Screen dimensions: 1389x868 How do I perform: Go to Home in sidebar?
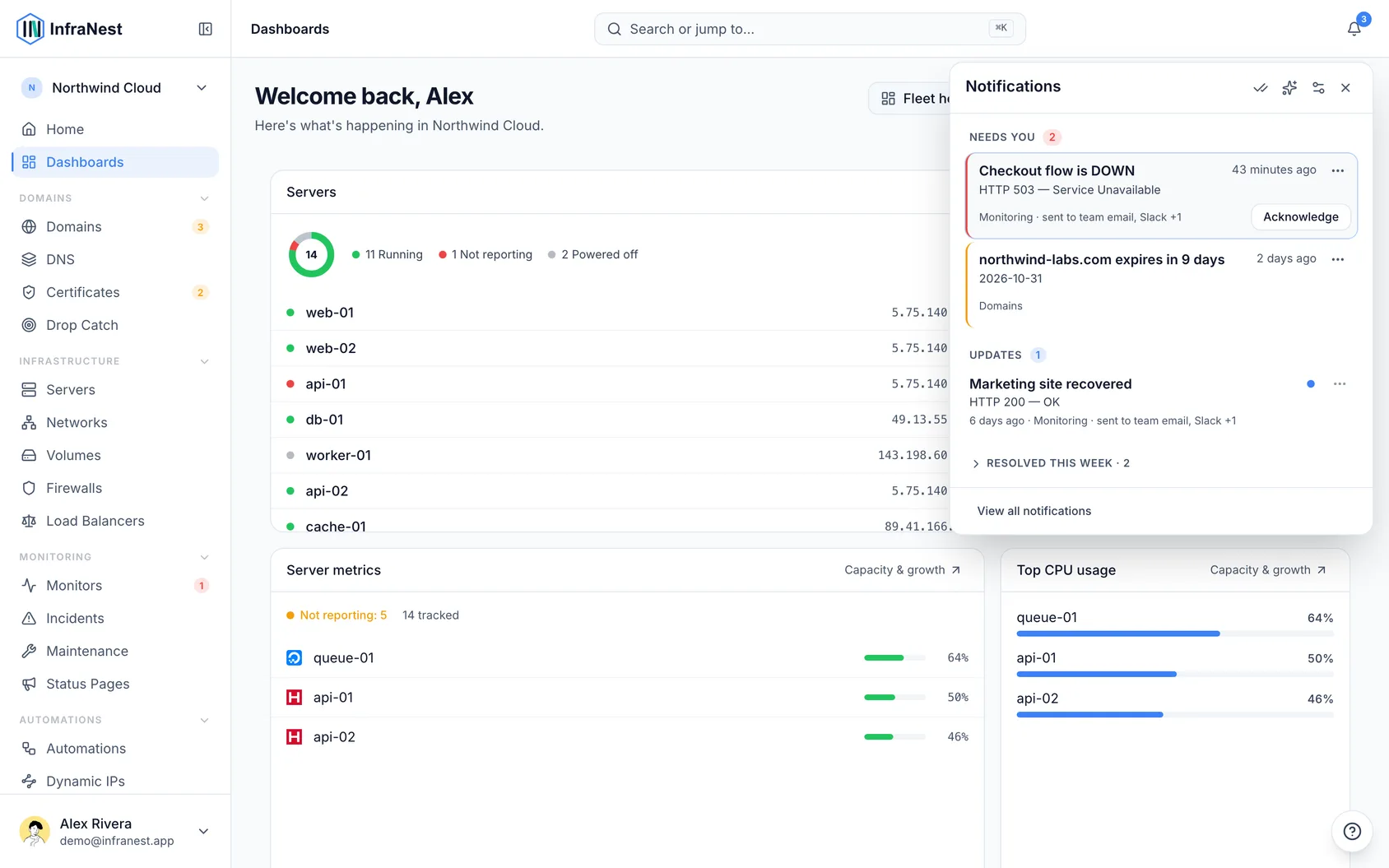[115, 129]
